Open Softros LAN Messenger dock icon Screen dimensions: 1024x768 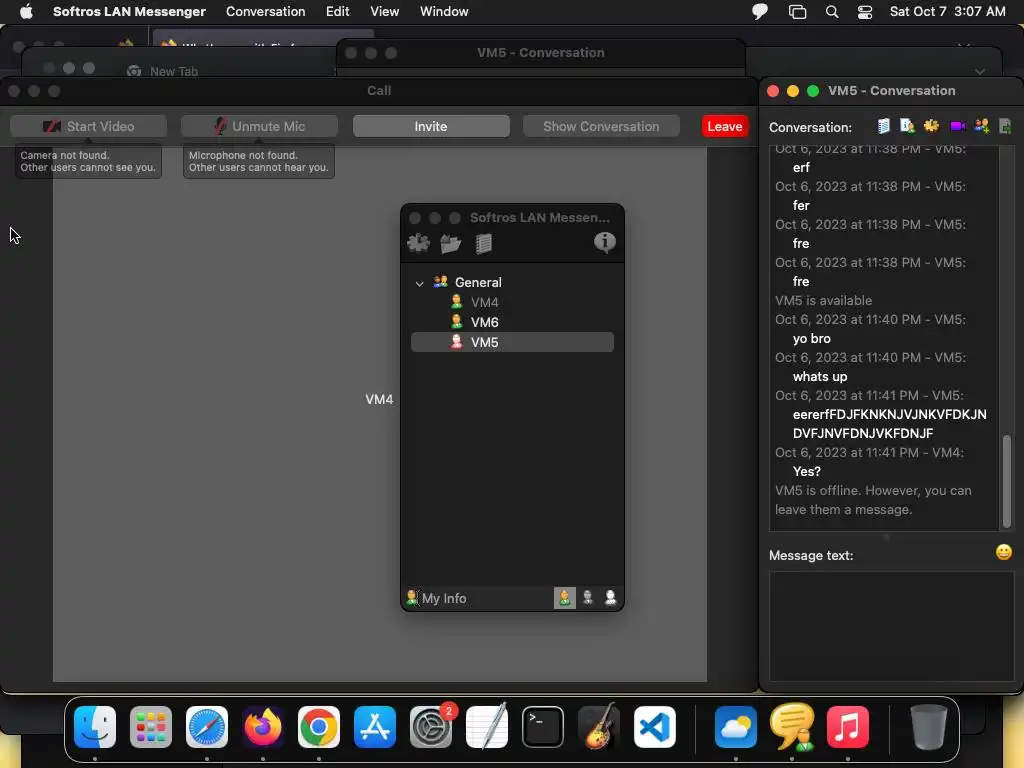click(792, 727)
